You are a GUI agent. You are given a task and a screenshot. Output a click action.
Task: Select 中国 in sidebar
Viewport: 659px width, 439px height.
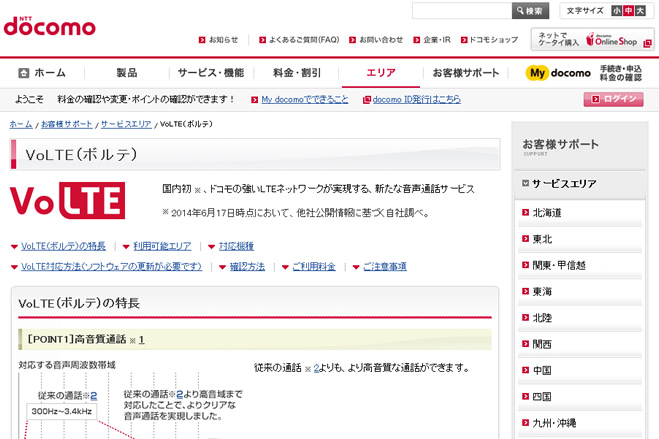(x=542, y=371)
